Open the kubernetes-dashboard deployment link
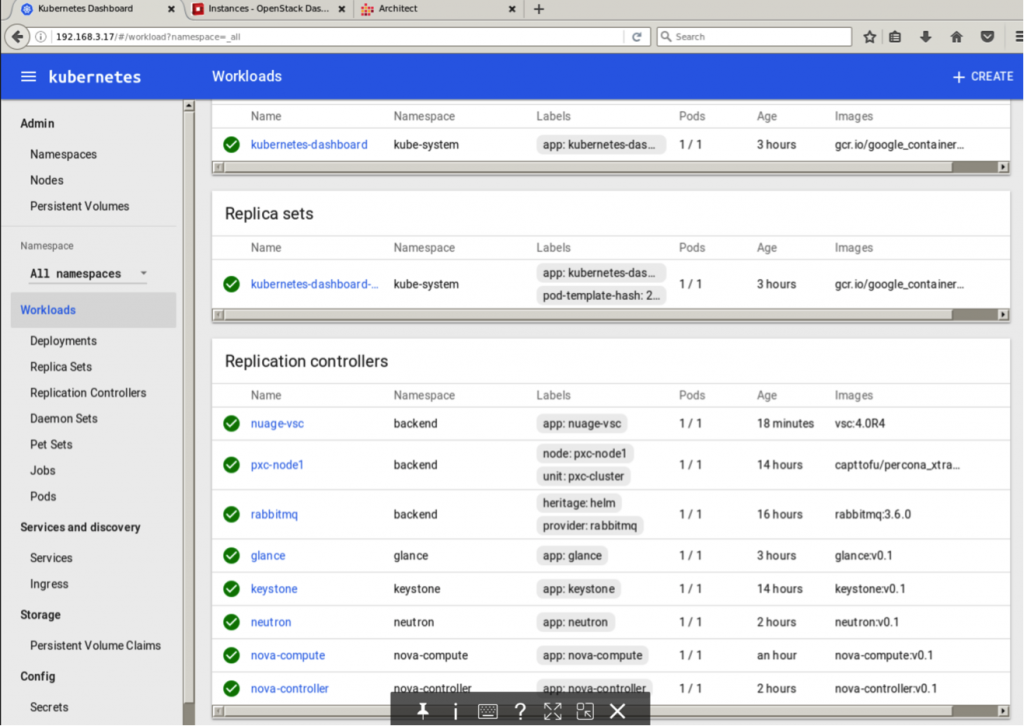 click(x=309, y=144)
